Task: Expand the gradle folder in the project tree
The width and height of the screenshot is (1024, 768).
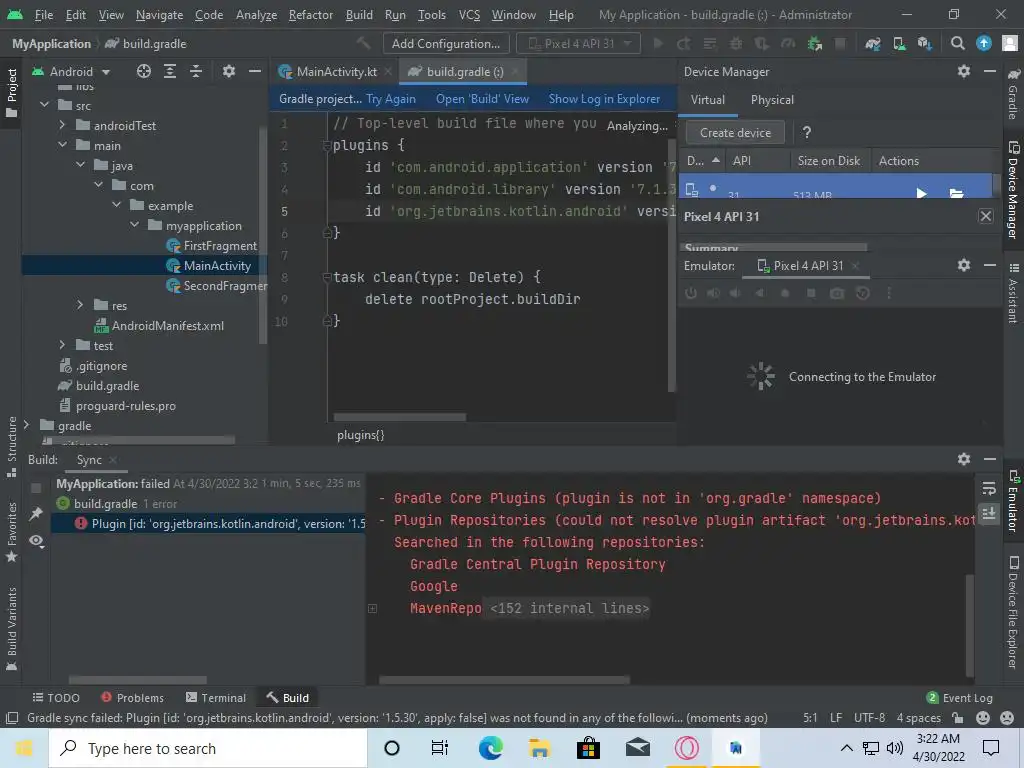Action: pos(26,425)
